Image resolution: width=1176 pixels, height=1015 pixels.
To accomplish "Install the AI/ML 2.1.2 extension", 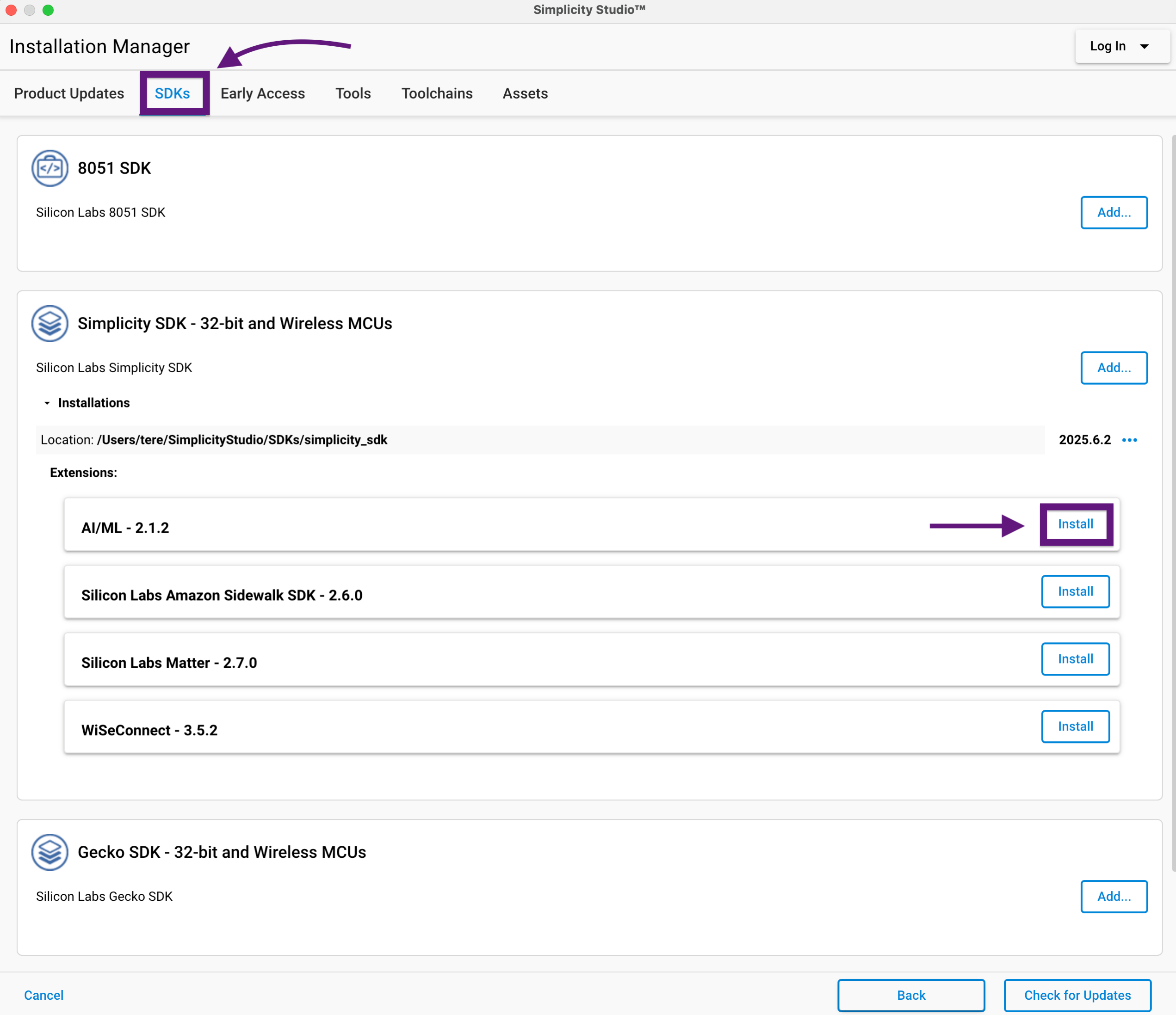I will click(1076, 524).
